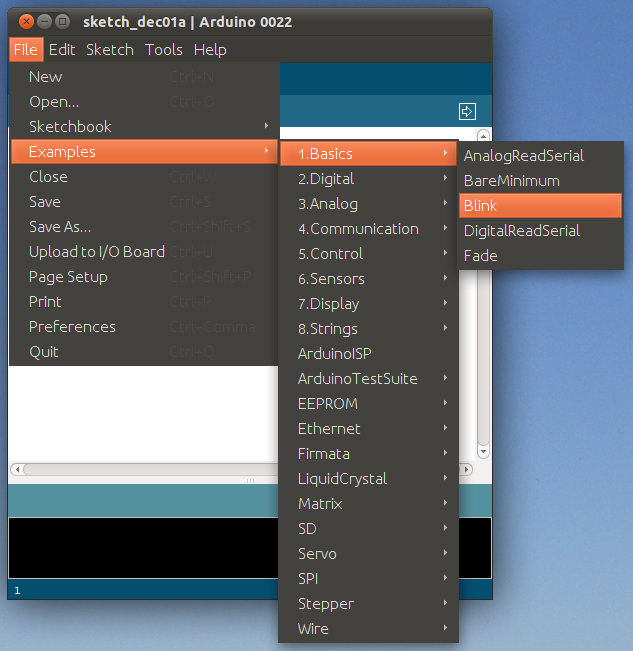Close the Arduino window with the red button
Viewport: 633px width, 651px height.
26,21
